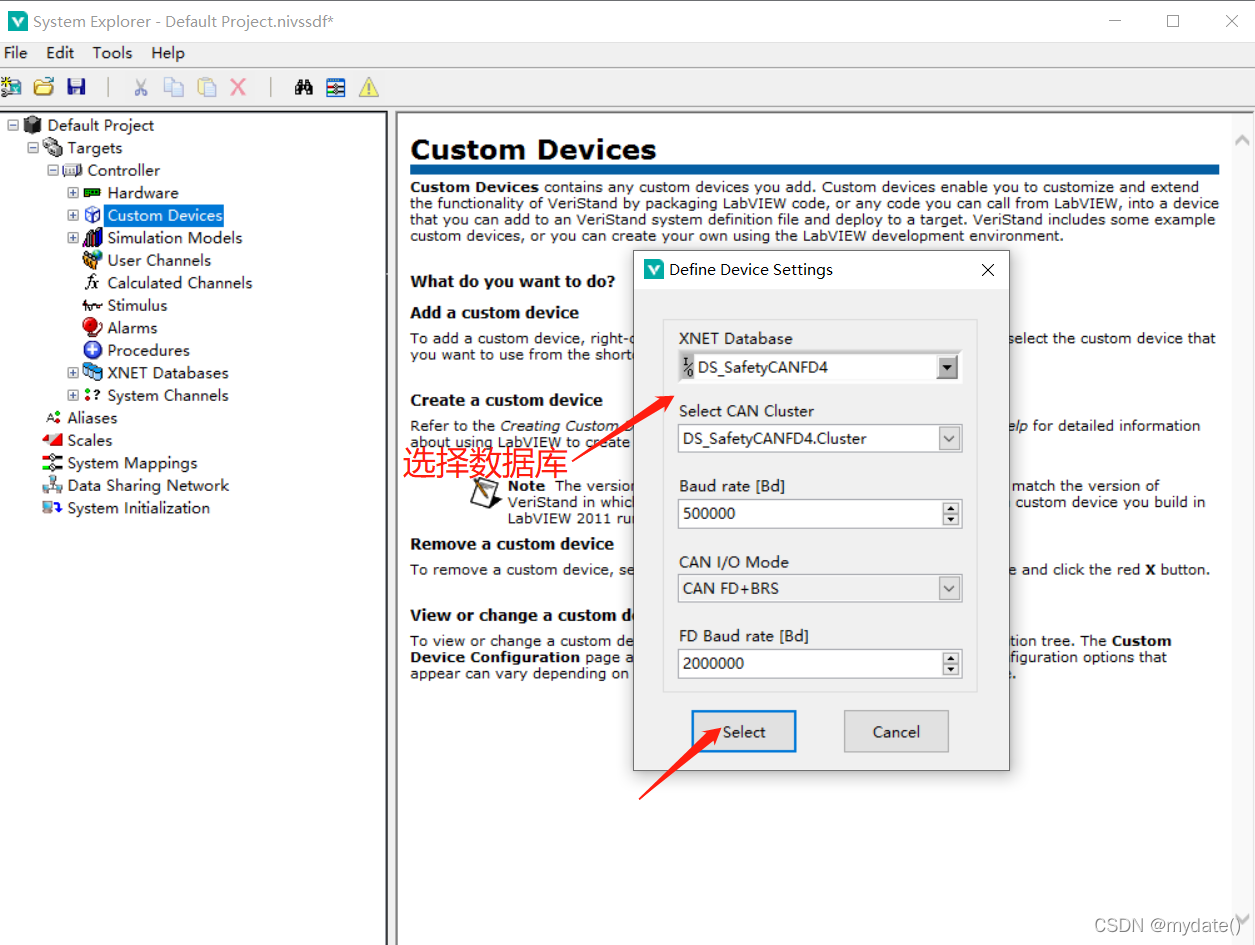Click the New System Definition toolbar icon
The width and height of the screenshot is (1255, 945).
(x=11, y=87)
